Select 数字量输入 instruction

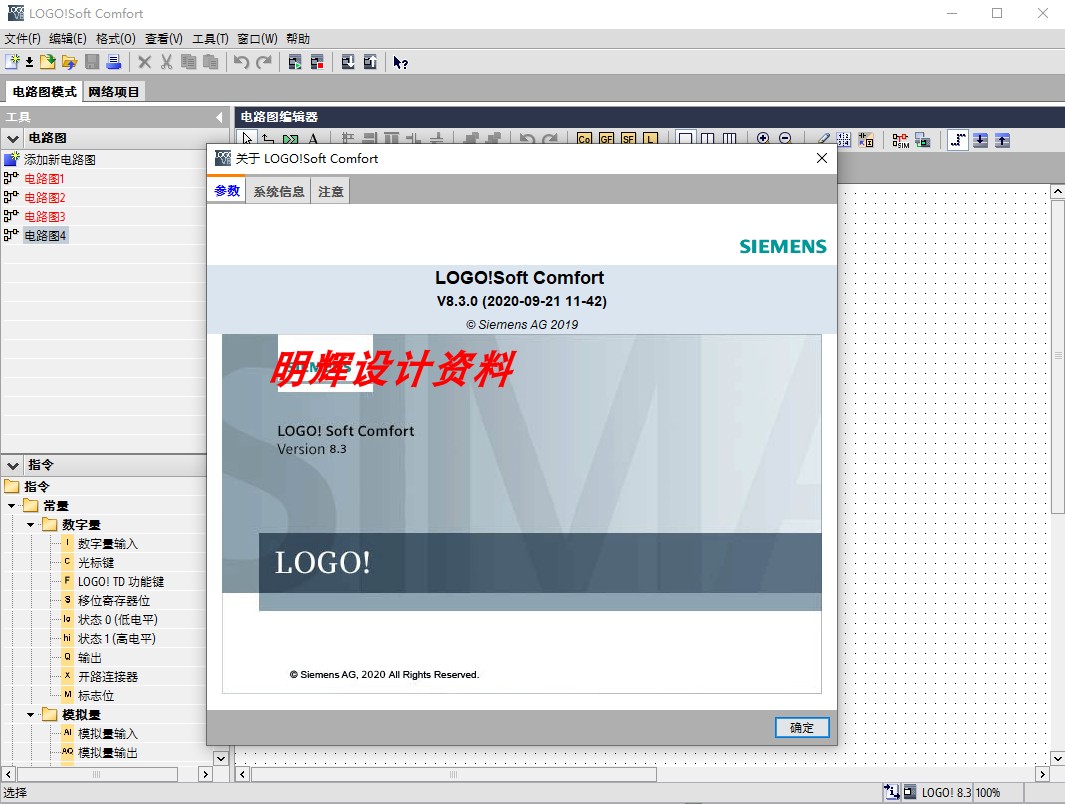point(107,544)
